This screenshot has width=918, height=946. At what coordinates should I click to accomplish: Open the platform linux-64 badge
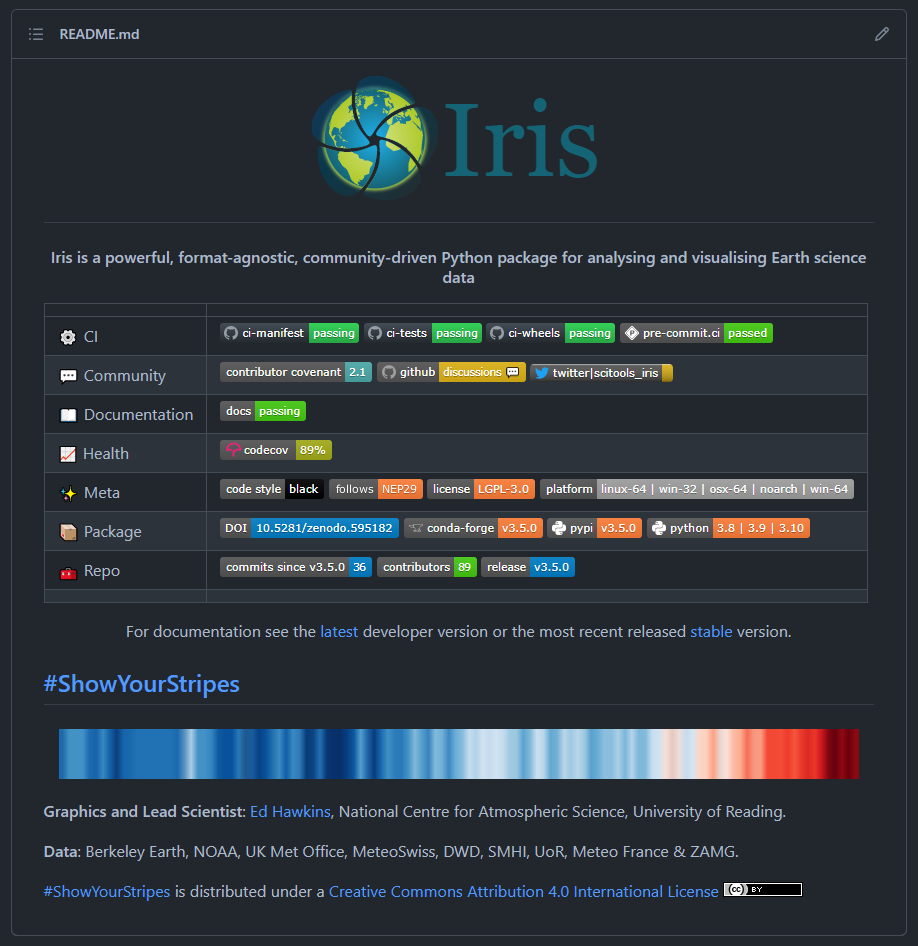(x=697, y=489)
